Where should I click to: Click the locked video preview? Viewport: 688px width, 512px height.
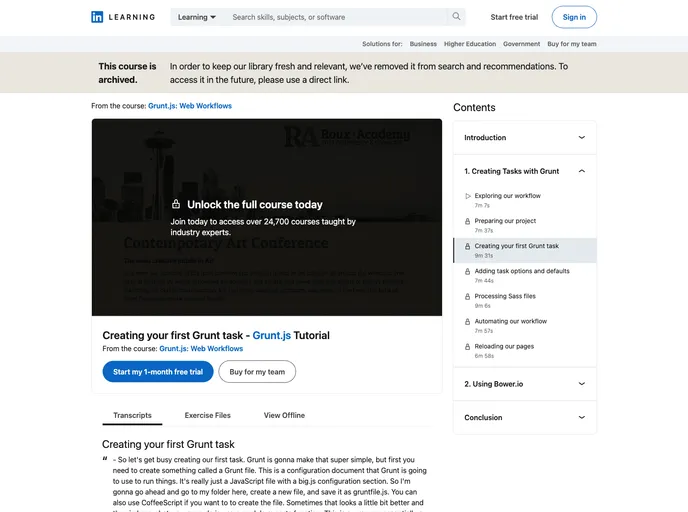coord(267,217)
